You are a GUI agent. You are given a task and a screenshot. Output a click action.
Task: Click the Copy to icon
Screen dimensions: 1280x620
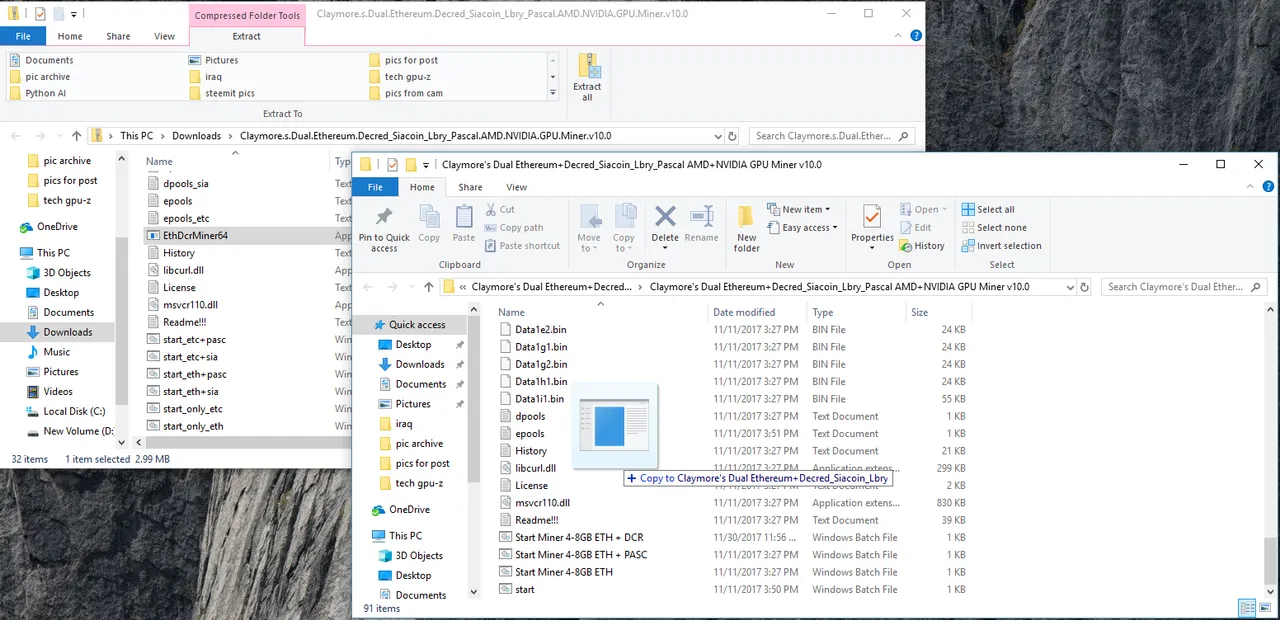[x=624, y=218]
